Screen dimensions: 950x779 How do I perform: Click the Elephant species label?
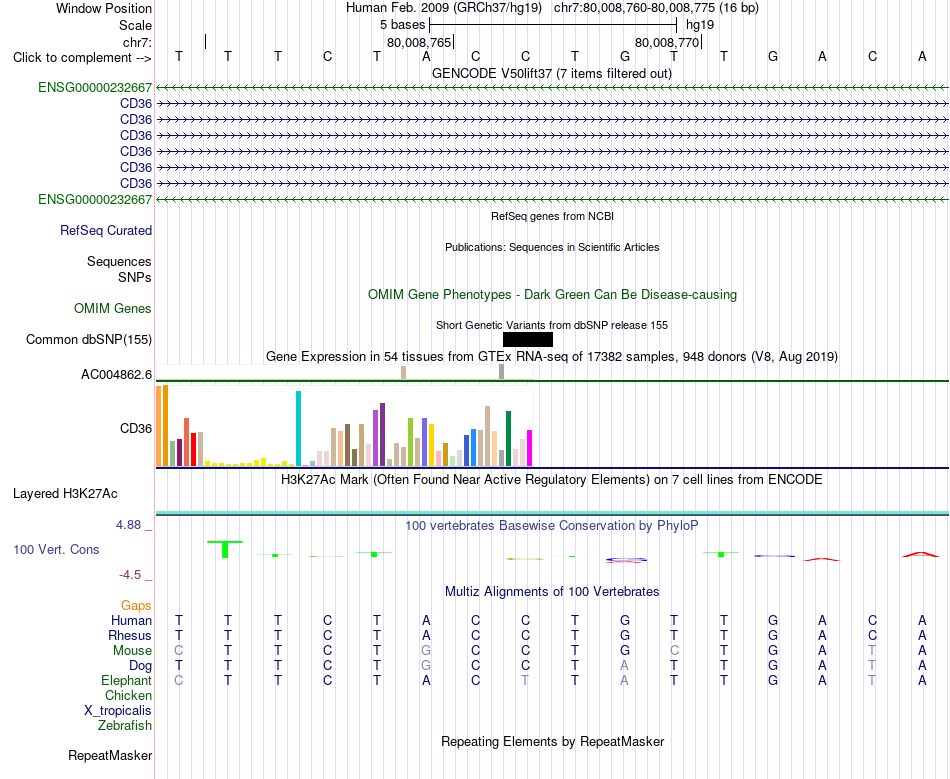[x=126, y=680]
